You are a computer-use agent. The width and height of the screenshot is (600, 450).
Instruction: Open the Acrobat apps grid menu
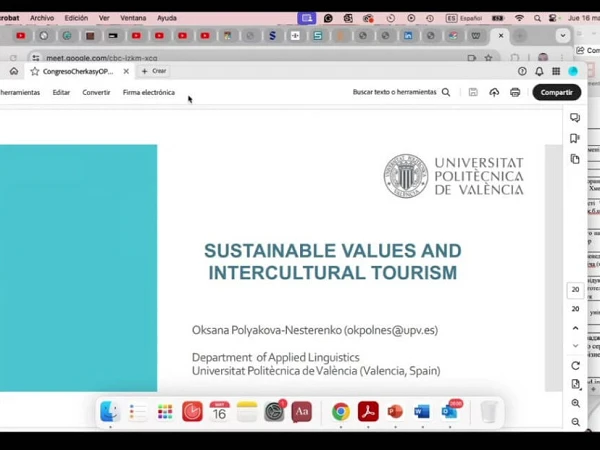pos(556,71)
